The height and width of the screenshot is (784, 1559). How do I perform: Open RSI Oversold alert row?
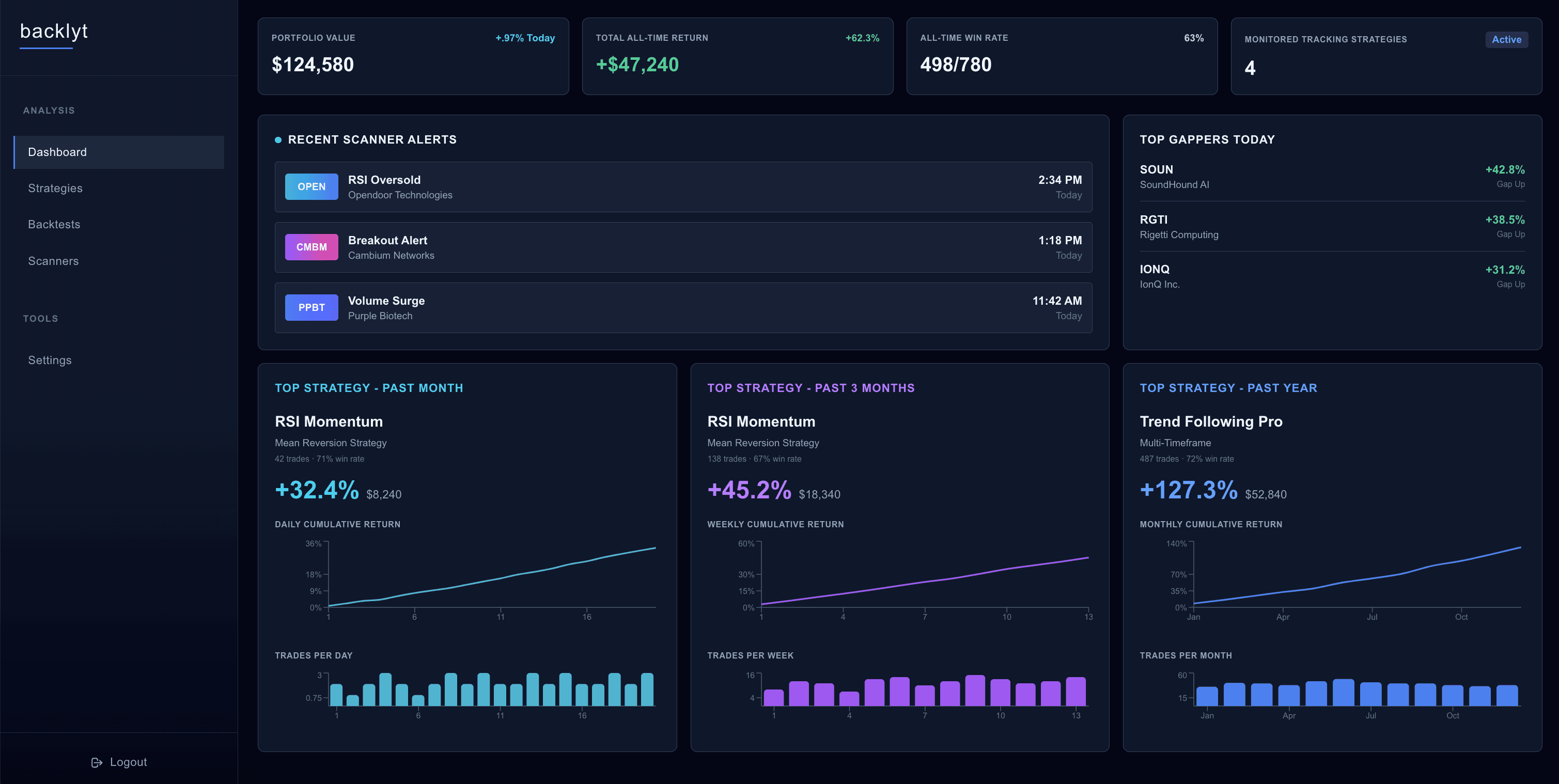pos(683,187)
